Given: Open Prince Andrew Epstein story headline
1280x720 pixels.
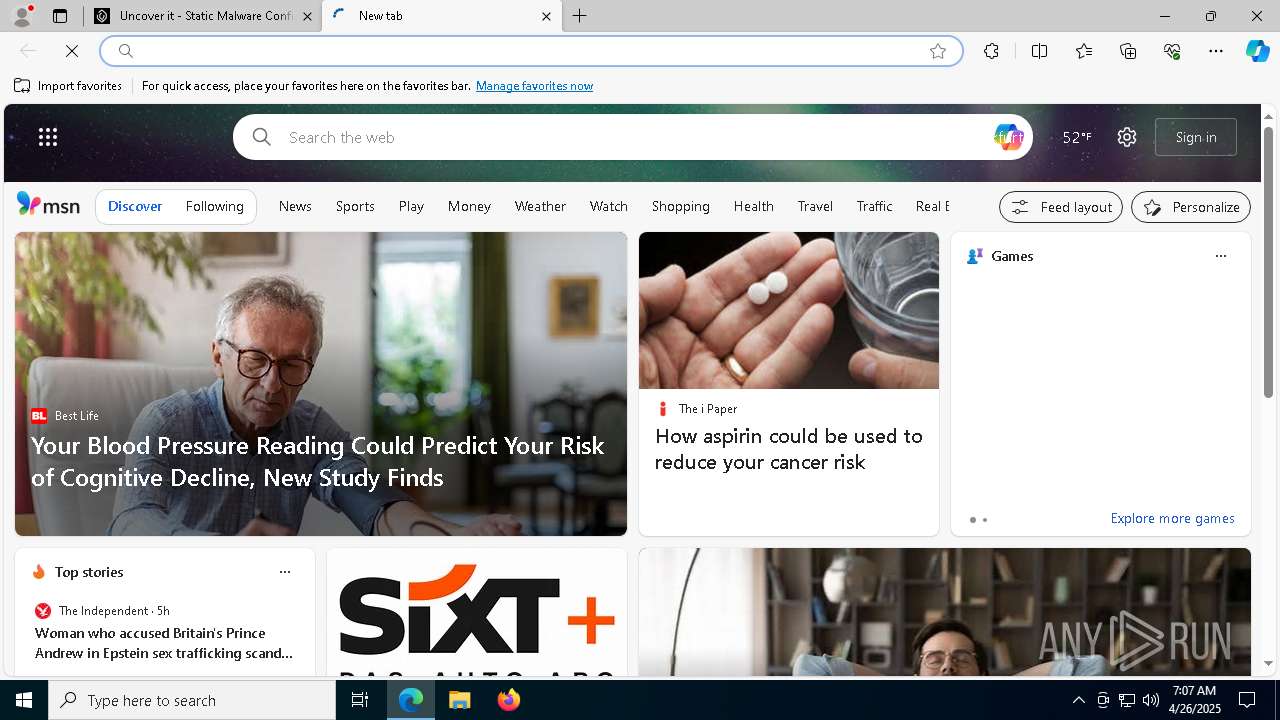Looking at the screenshot, I should pos(164,643).
